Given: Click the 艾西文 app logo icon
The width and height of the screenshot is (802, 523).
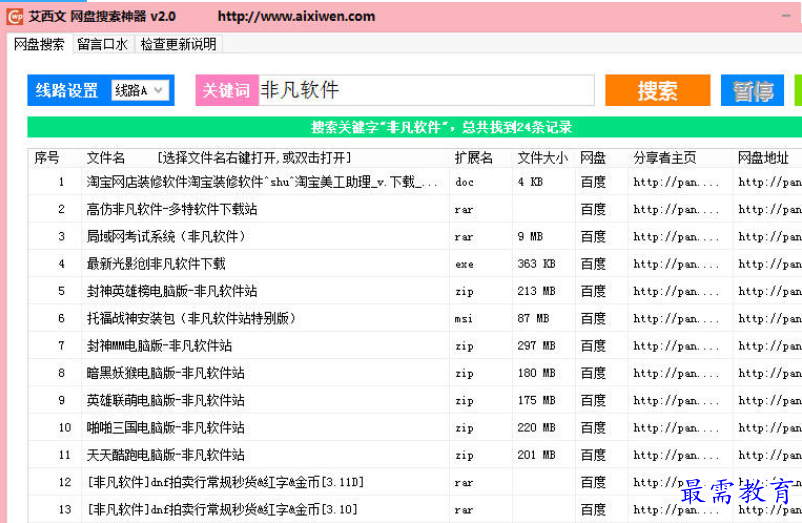Looking at the screenshot, I should (14, 16).
